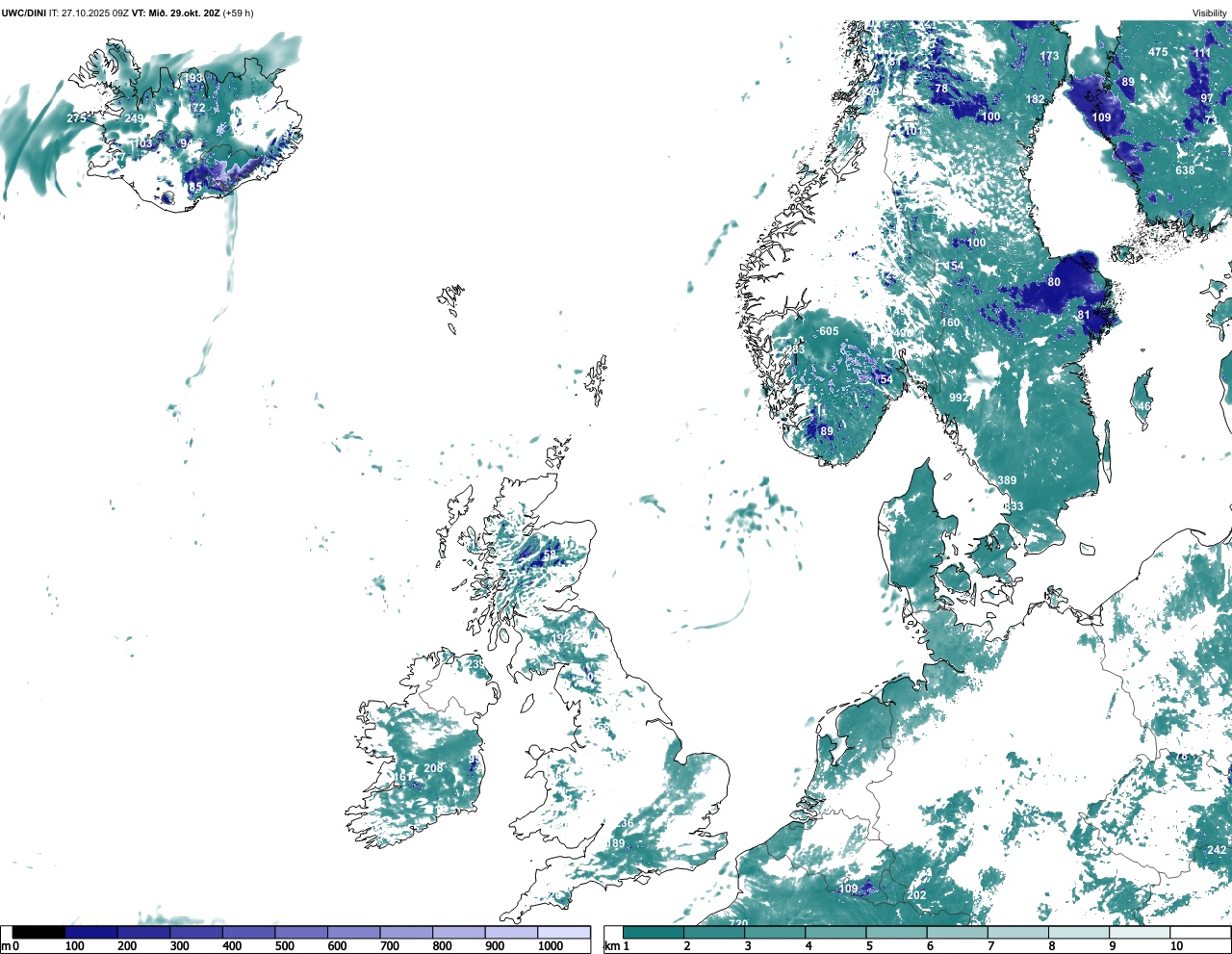The image size is (1232, 954).
Task: Select the 'm' unit label on legend
Action: (5, 947)
